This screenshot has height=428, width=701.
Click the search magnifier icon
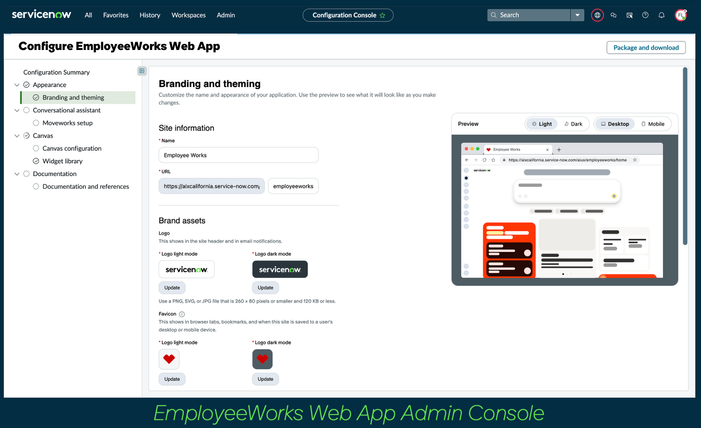[x=494, y=15]
